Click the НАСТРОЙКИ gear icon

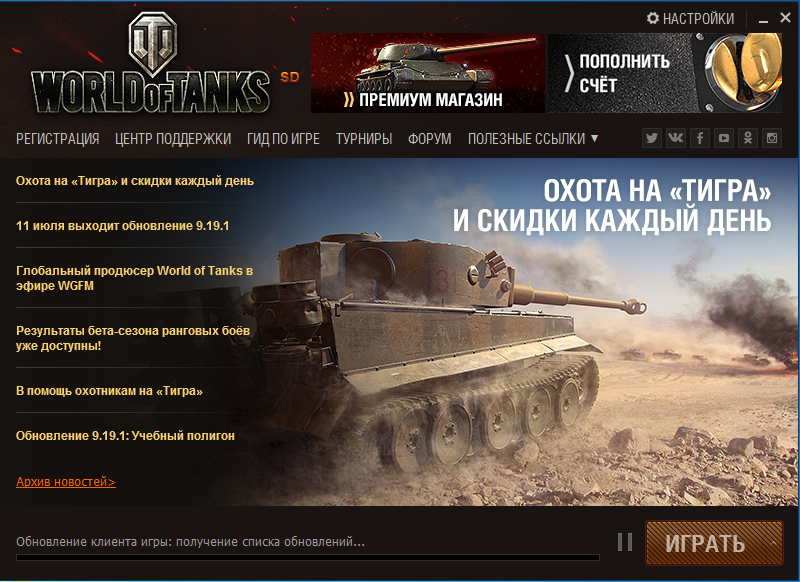[653, 18]
